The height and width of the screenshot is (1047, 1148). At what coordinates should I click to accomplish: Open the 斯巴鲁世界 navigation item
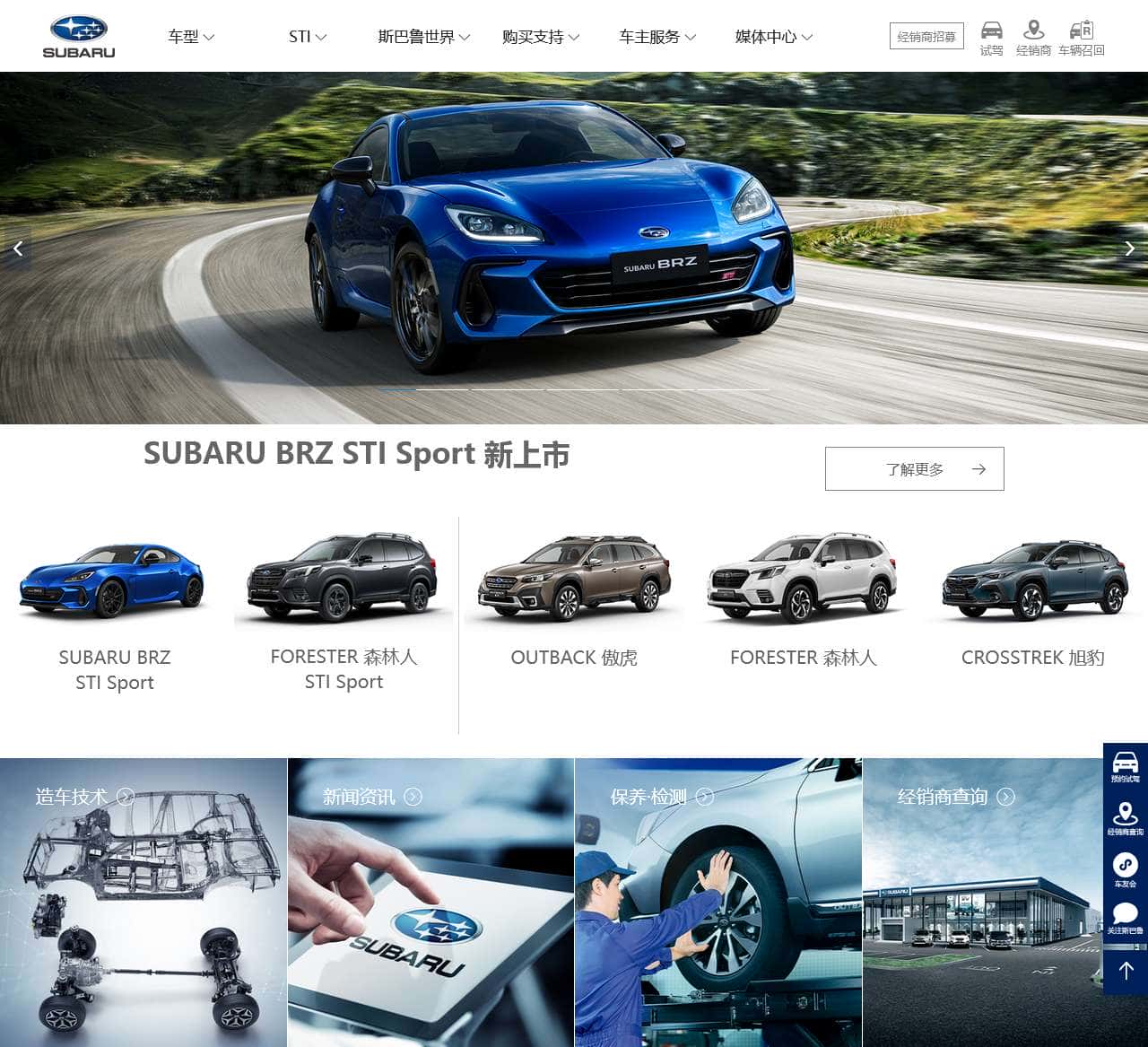coord(416,37)
